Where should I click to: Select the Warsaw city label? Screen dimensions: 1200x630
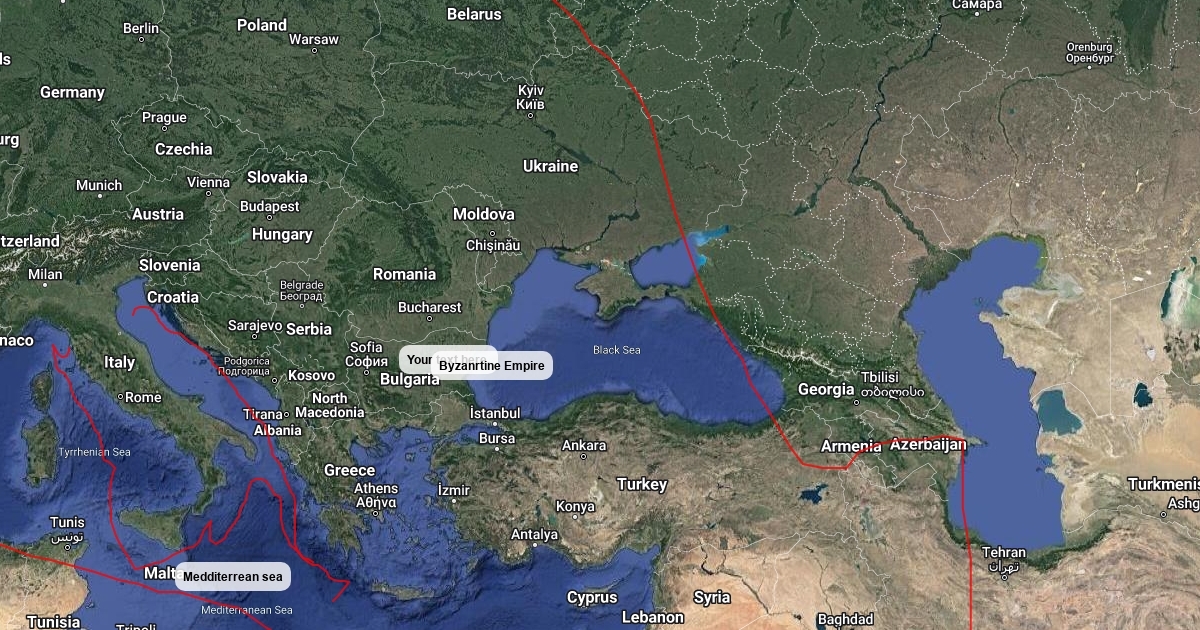313,40
